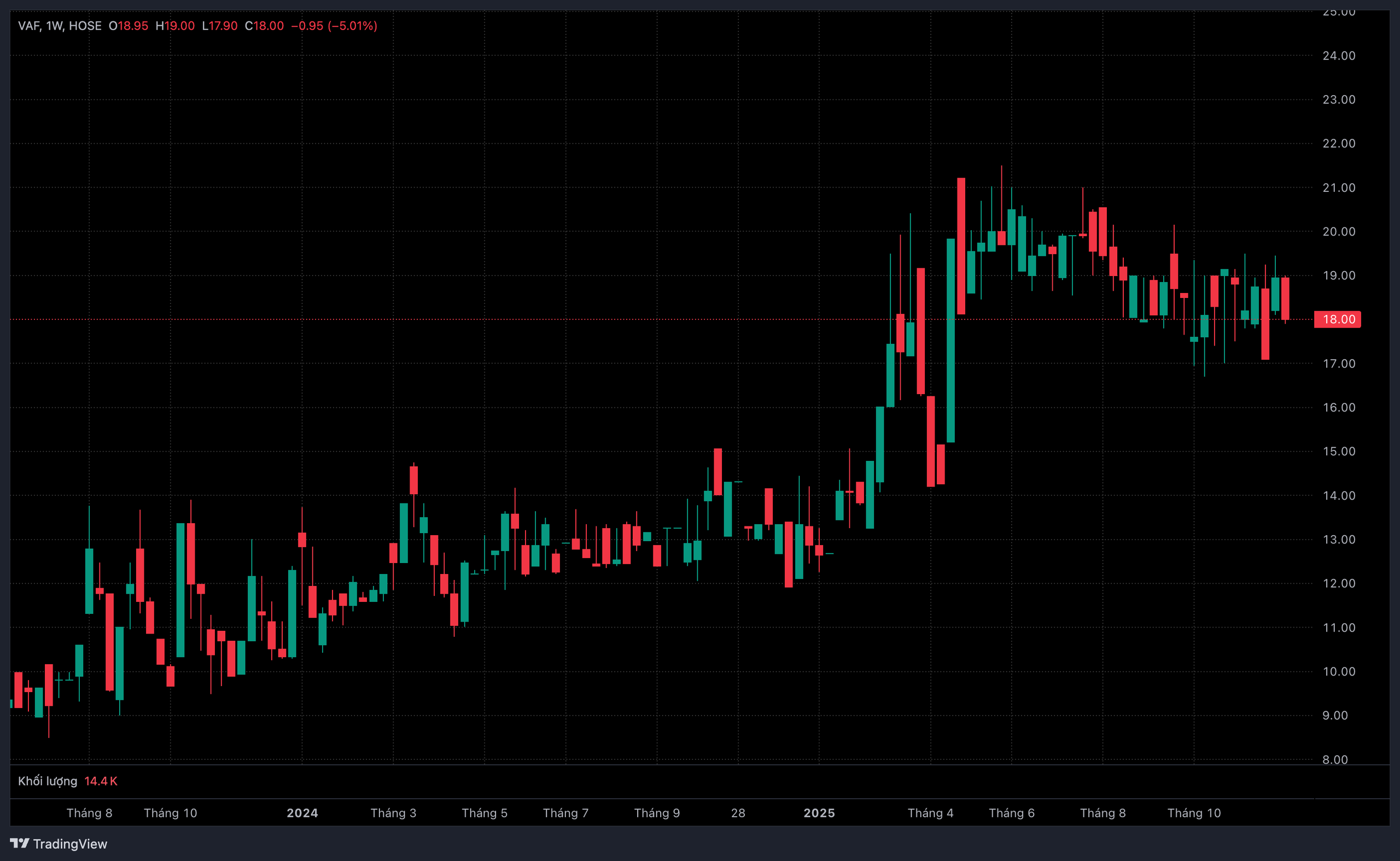Click the Tháng 3 label on time axis
The width and height of the screenshot is (1400, 861).
(393, 812)
